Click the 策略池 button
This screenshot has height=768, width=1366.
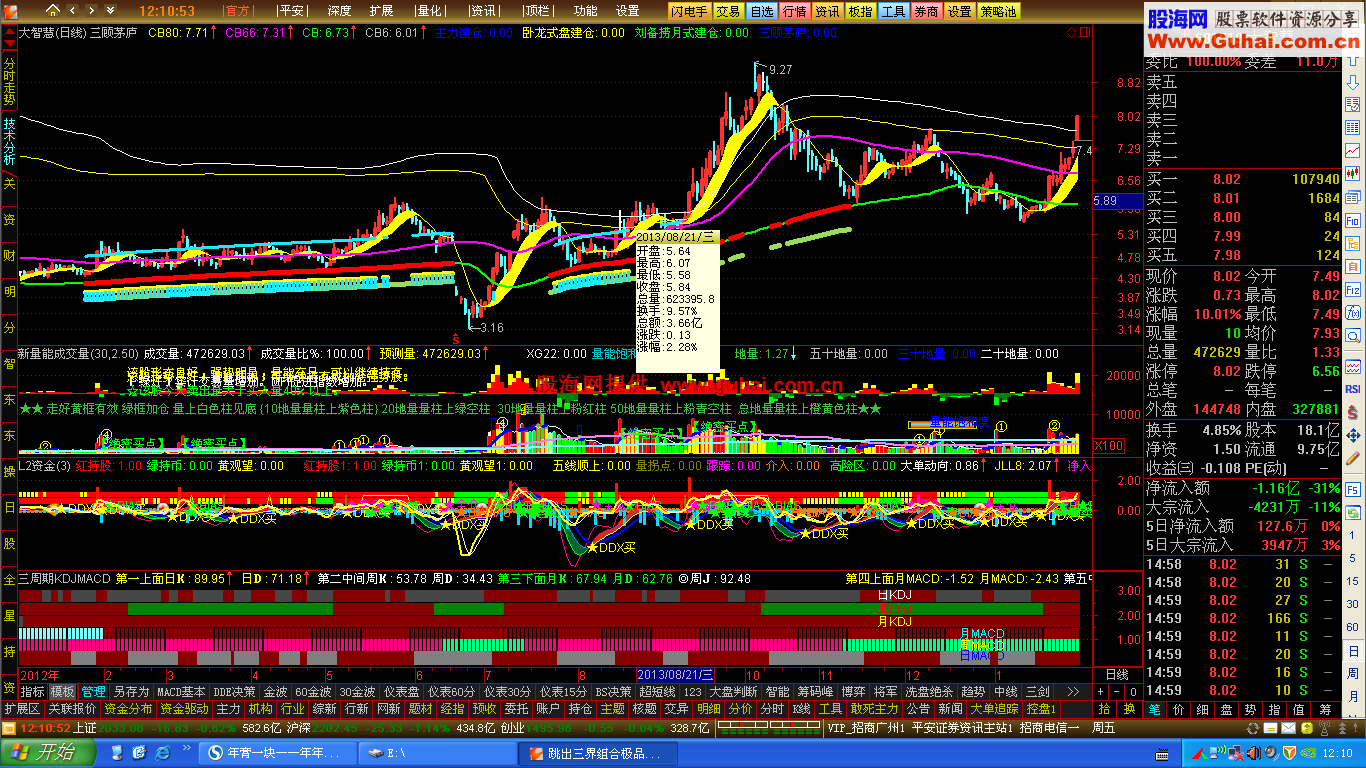pyautogui.click(x=998, y=11)
